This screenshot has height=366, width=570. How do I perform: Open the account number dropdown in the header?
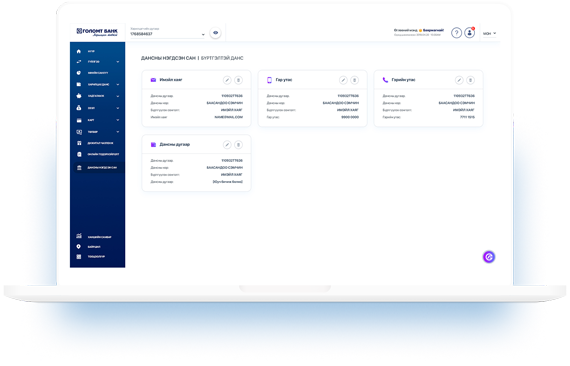click(x=167, y=33)
